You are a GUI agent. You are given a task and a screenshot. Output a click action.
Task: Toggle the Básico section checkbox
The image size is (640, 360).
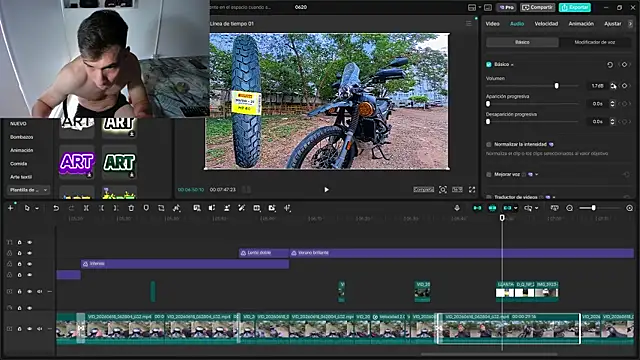click(x=489, y=64)
